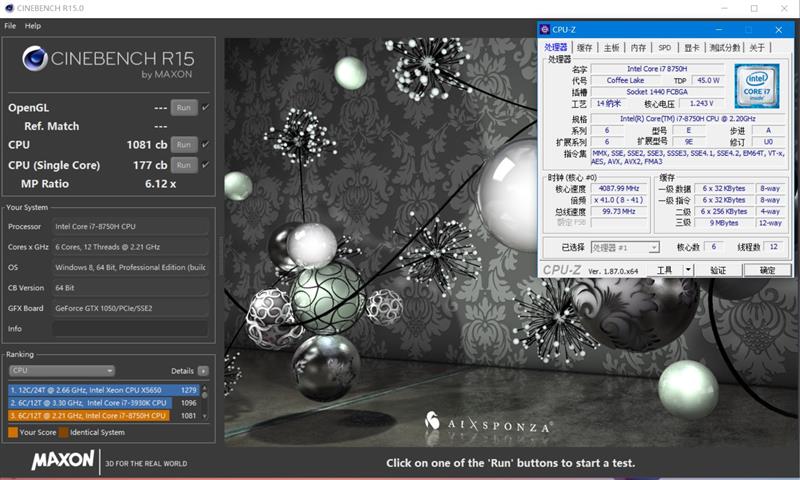This screenshot has width=800, height=480.
Task: Click the MAXON logo at the bottom
Action: (63, 460)
